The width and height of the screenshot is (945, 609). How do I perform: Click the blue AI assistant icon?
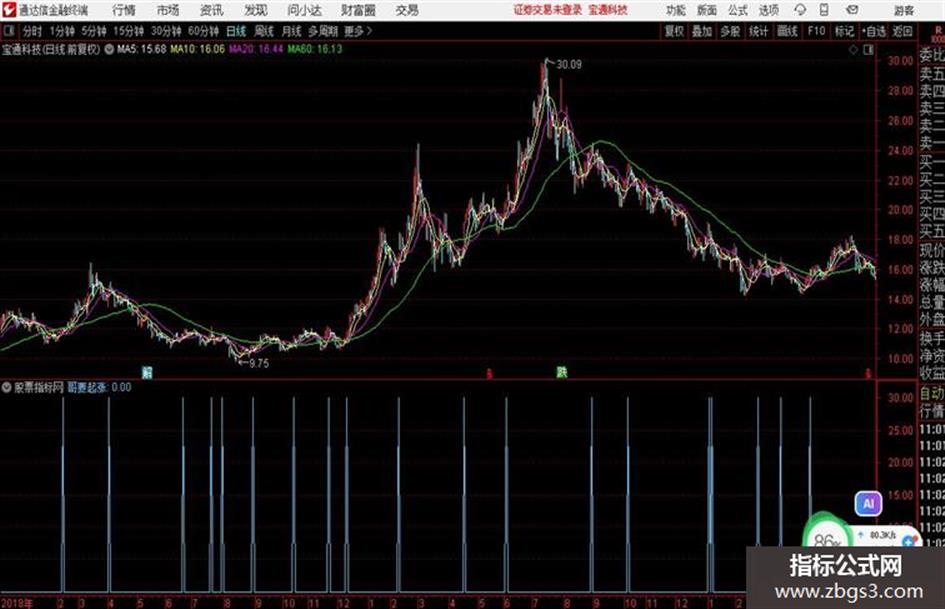point(868,503)
